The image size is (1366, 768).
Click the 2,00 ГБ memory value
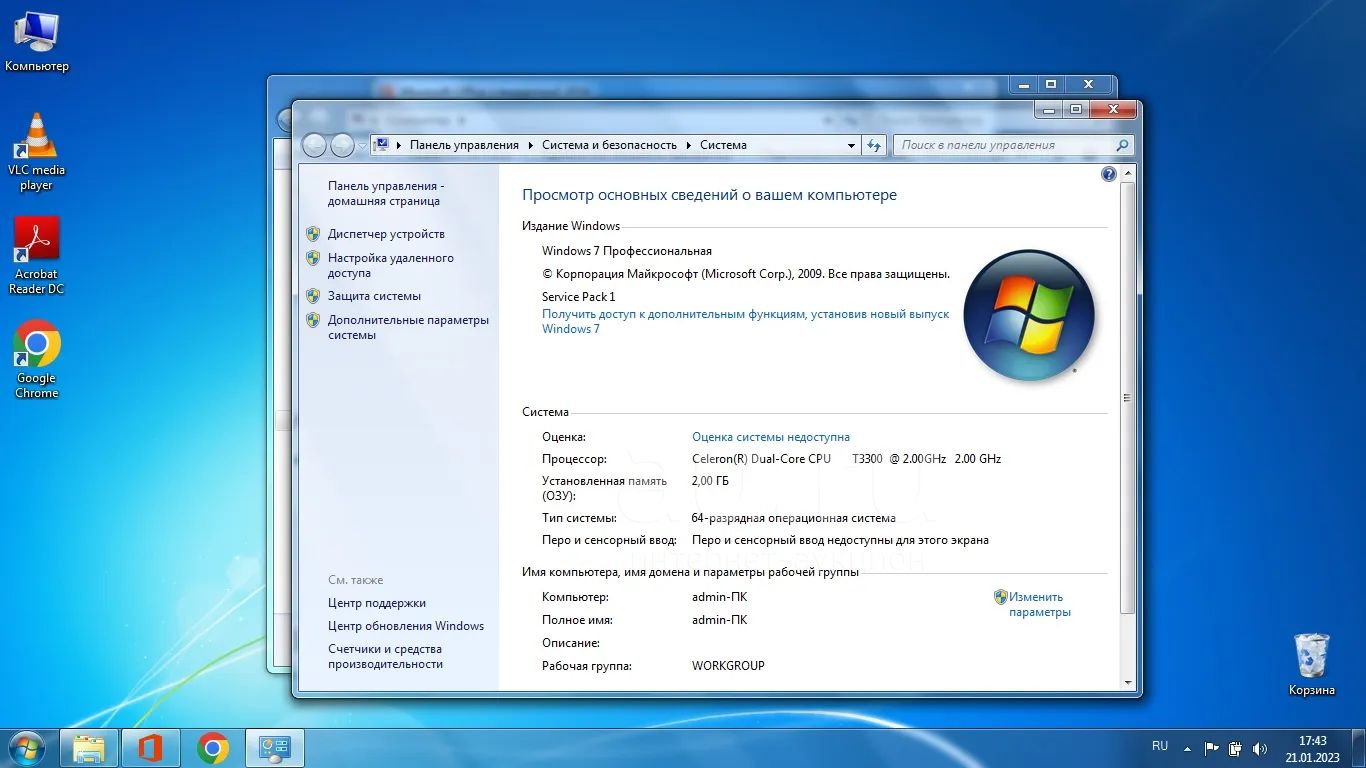710,481
